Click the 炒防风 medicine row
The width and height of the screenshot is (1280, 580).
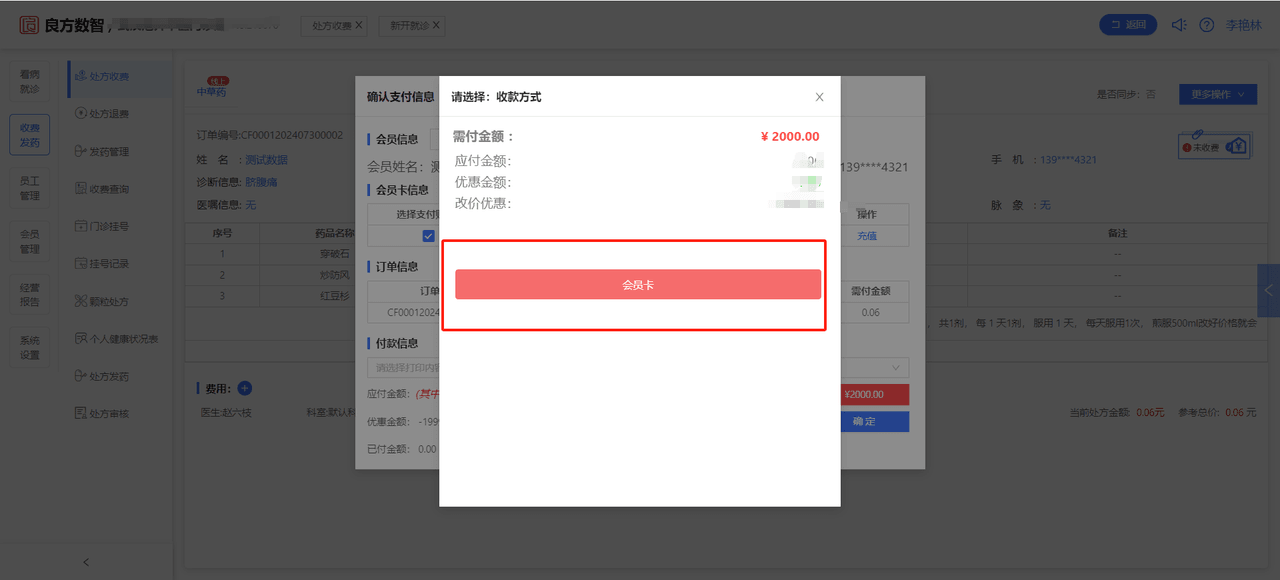(270, 274)
